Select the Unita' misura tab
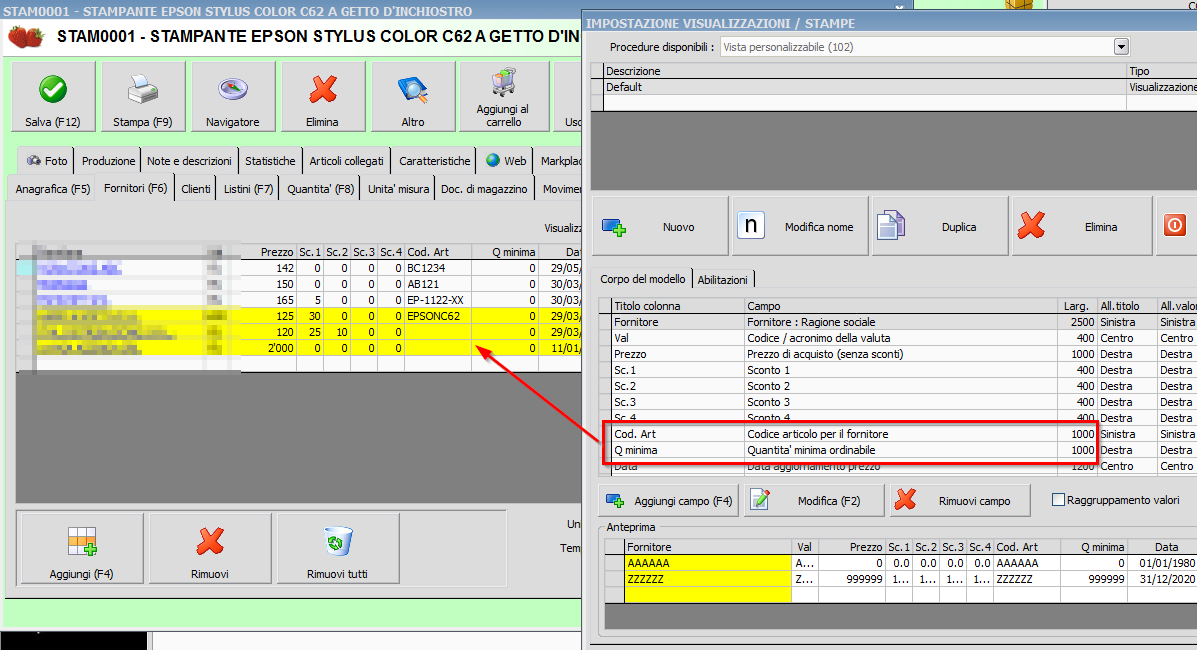Screen dimensions: 1197x650 pyautogui.click(x=398, y=189)
